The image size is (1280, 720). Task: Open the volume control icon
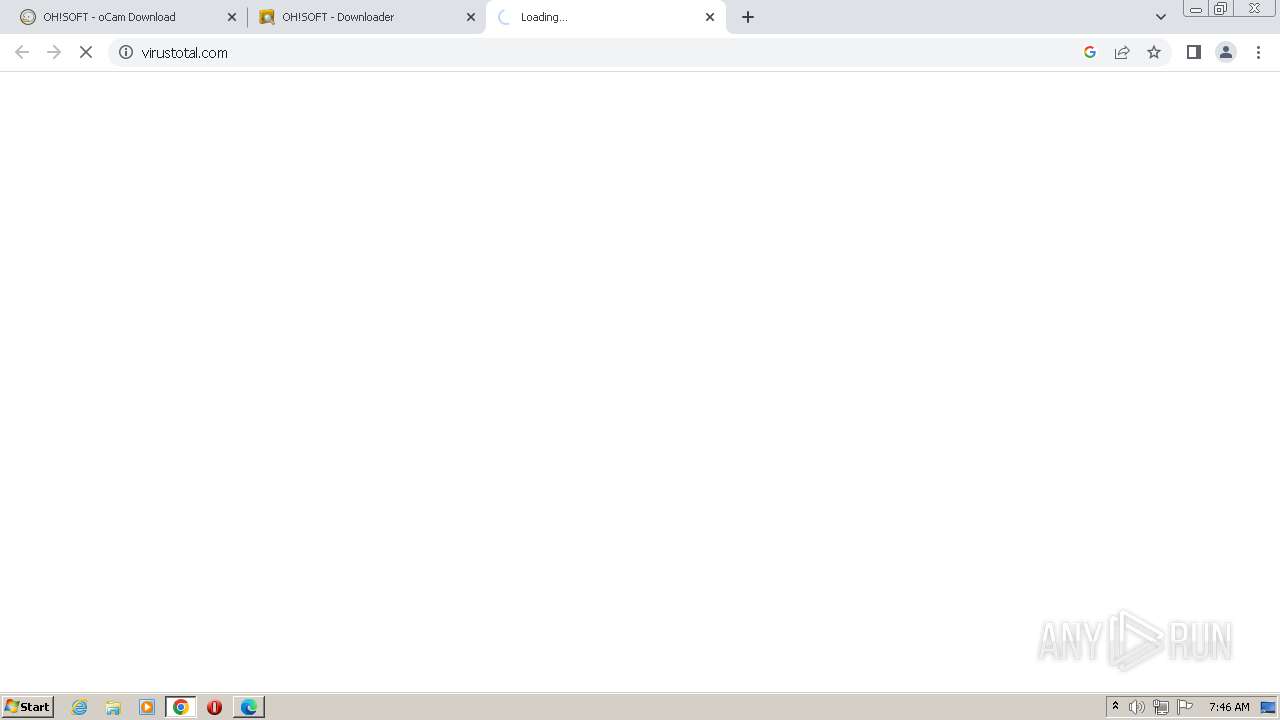1137,707
